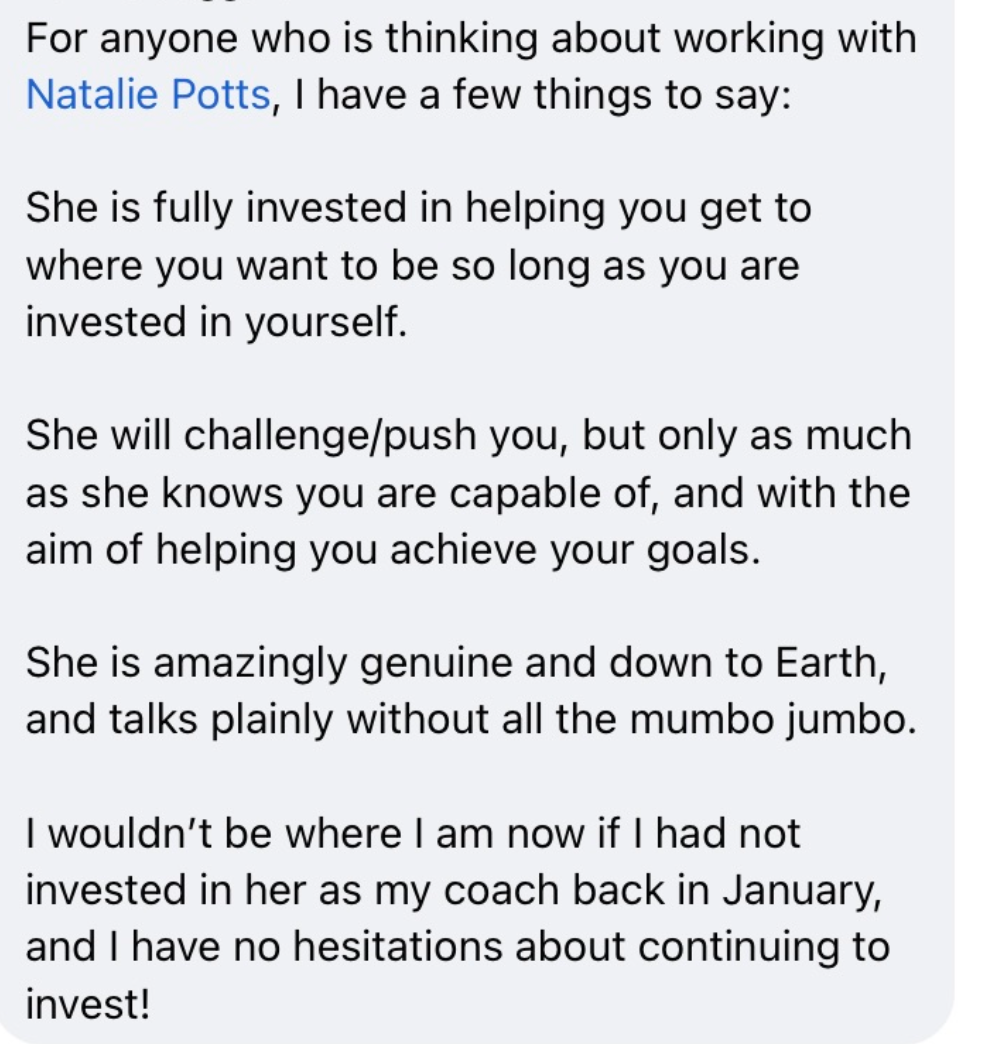The image size is (996, 1044).
Task: Click the text "invested in yourself."
Action: (x=216, y=323)
